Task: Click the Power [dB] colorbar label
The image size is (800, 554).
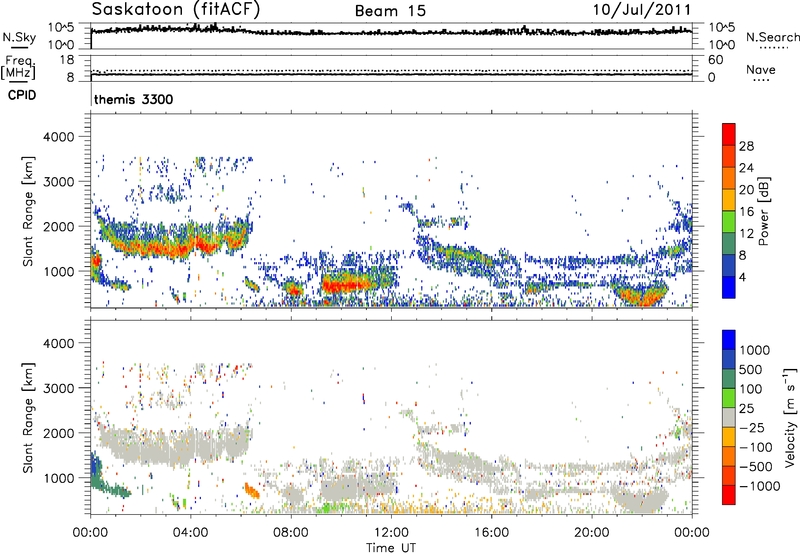Action: [763, 211]
